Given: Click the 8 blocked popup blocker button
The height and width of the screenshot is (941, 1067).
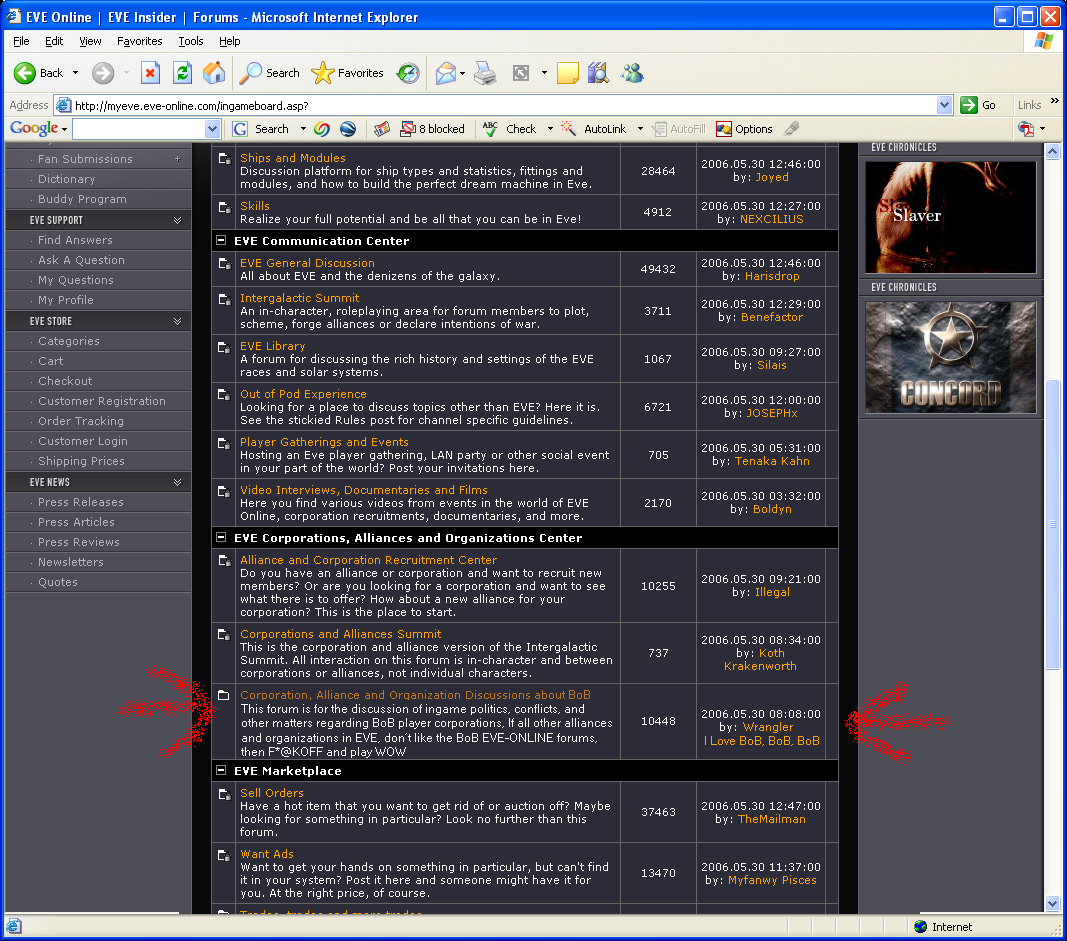Looking at the screenshot, I should [x=432, y=129].
